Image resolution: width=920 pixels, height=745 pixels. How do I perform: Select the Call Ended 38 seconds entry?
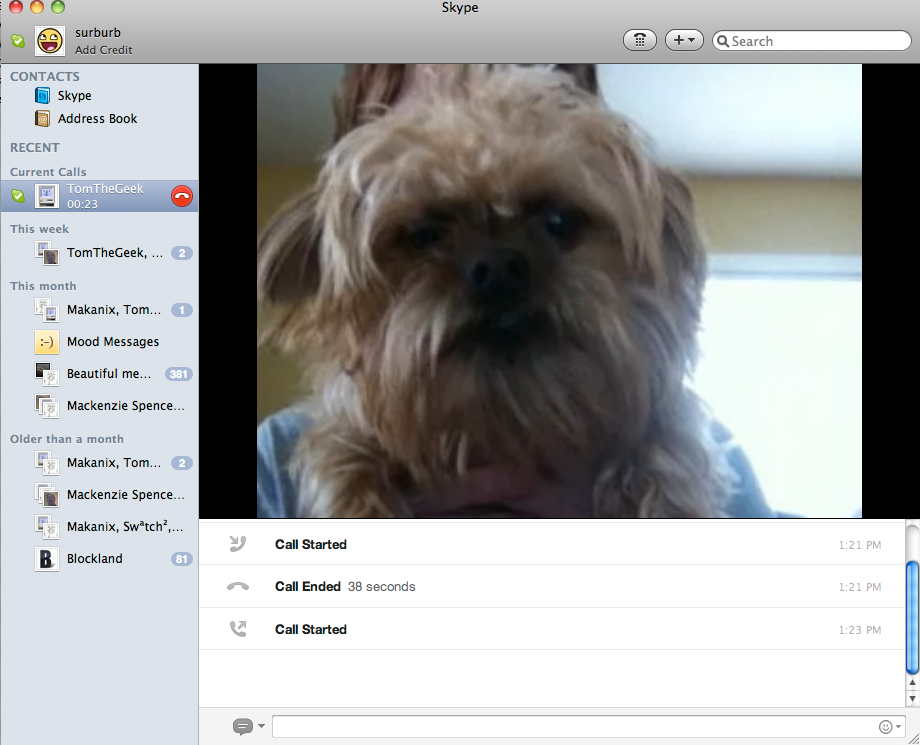[x=344, y=587]
